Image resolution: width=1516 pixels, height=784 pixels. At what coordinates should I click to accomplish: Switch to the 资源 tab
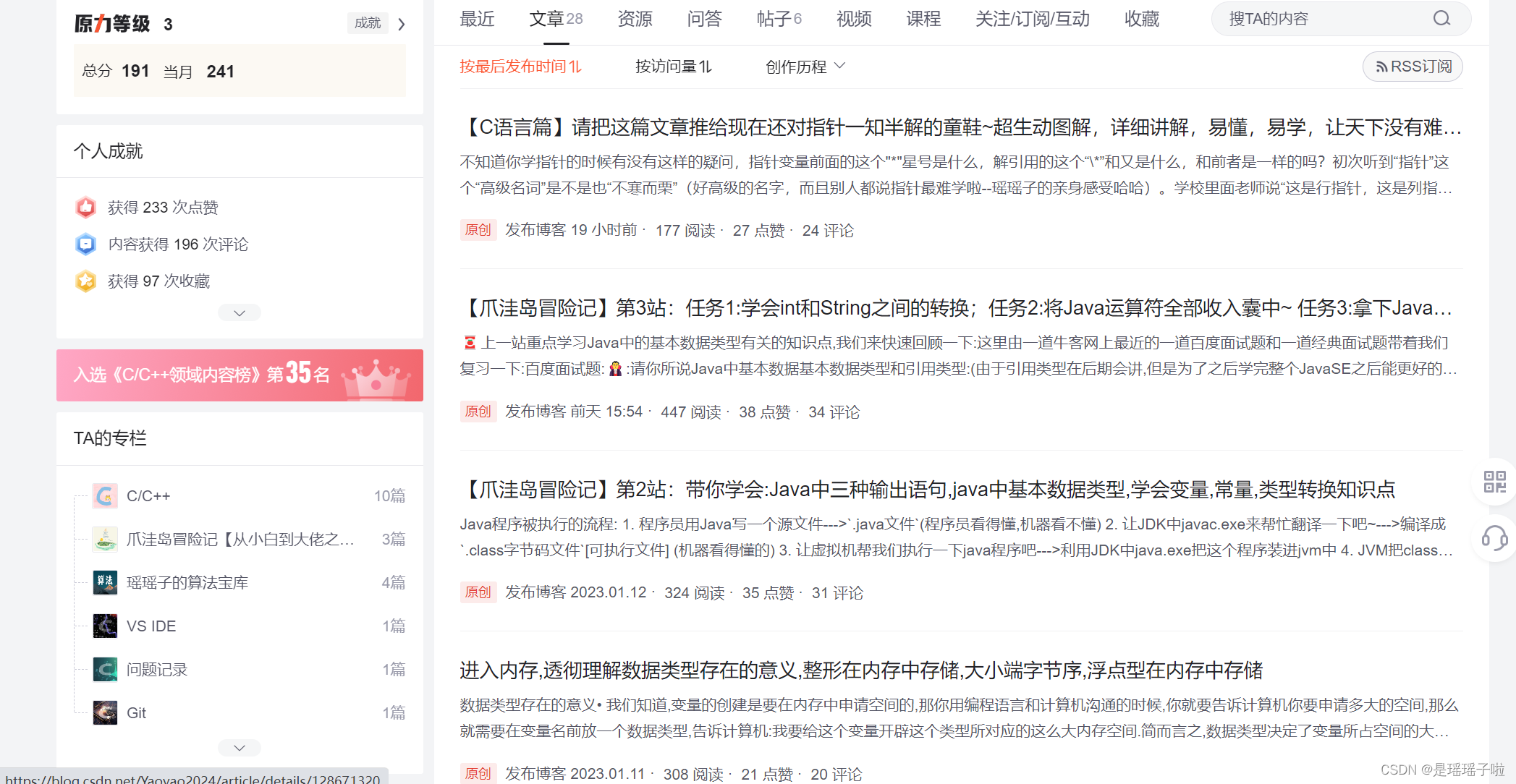pyautogui.click(x=635, y=19)
